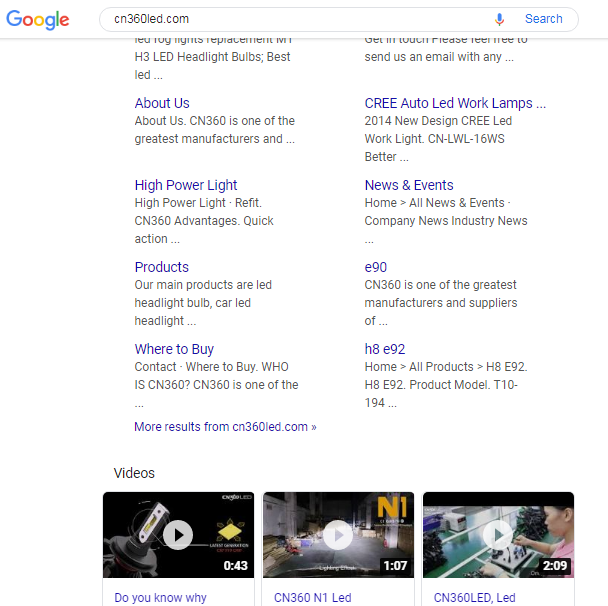Click 'Our main products are led' snippet
The image size is (608, 606).
tap(203, 285)
